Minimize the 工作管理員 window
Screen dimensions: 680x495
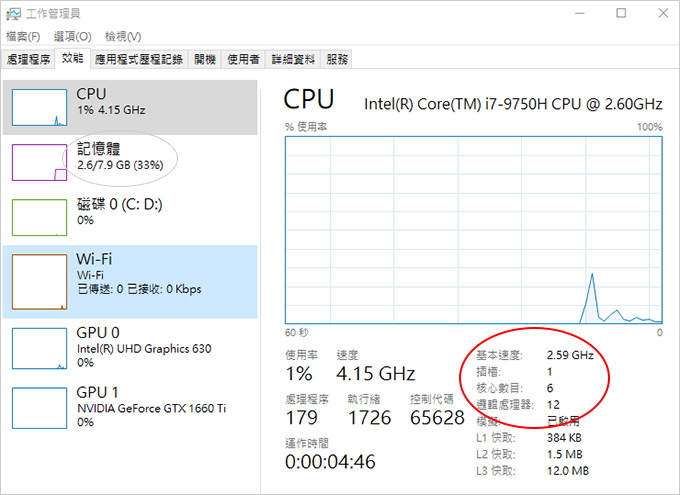(579, 13)
